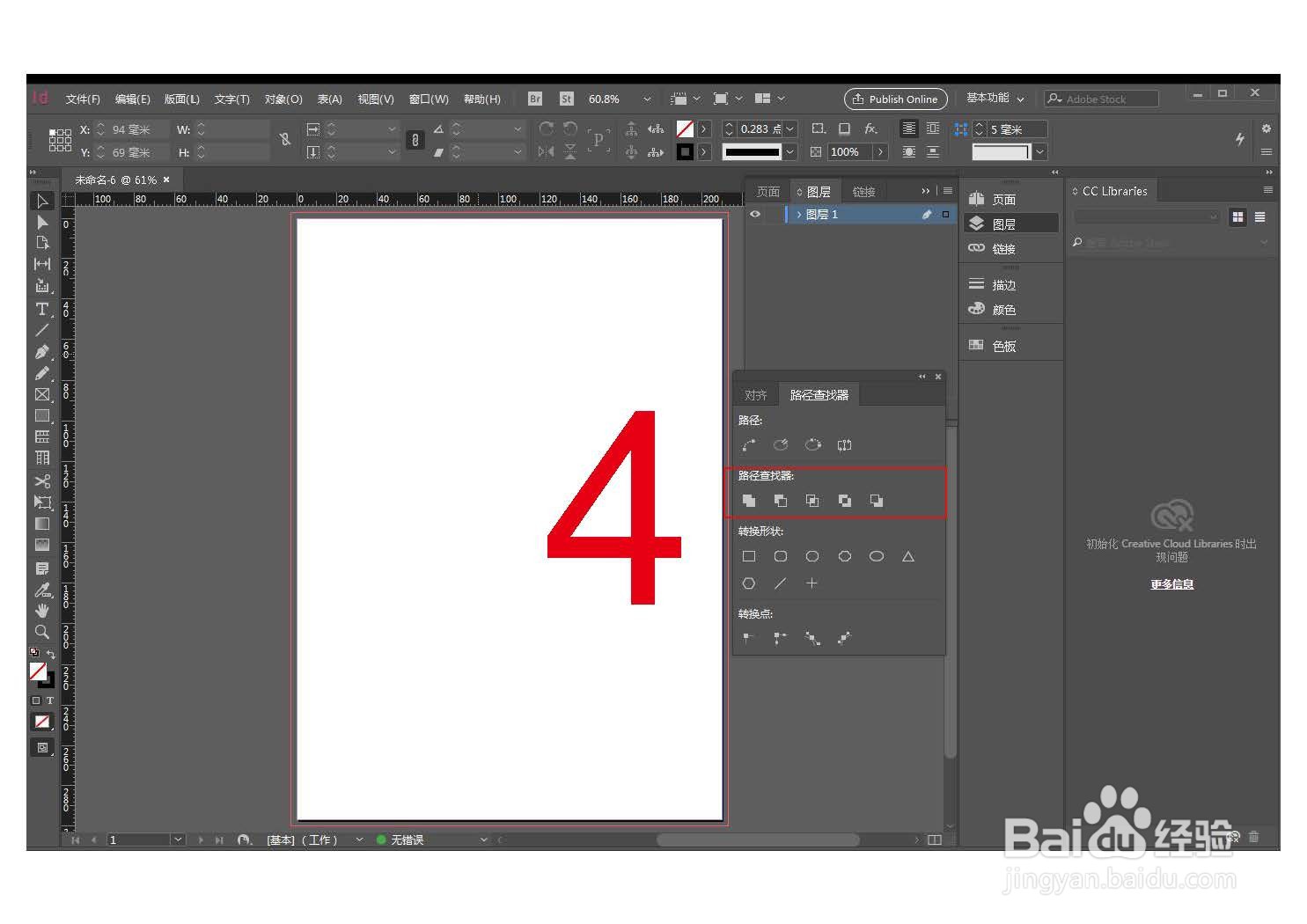The height and width of the screenshot is (924, 1307).
Task: Select the Type tool
Action: pyautogui.click(x=41, y=309)
